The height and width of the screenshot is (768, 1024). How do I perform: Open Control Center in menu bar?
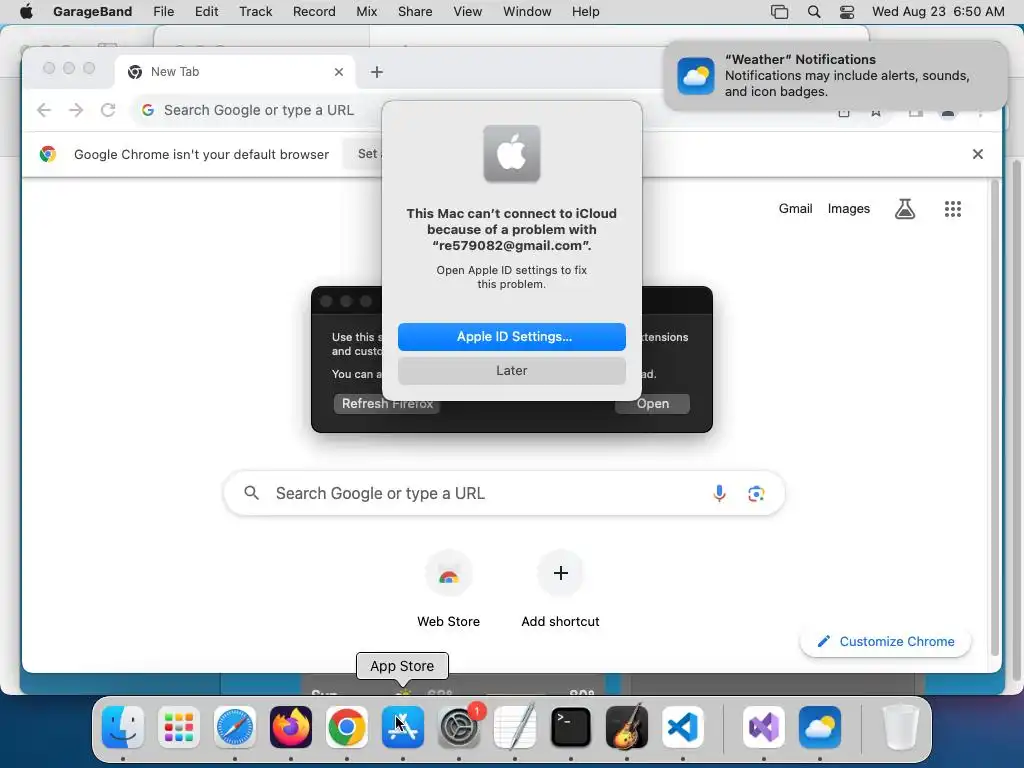[847, 12]
